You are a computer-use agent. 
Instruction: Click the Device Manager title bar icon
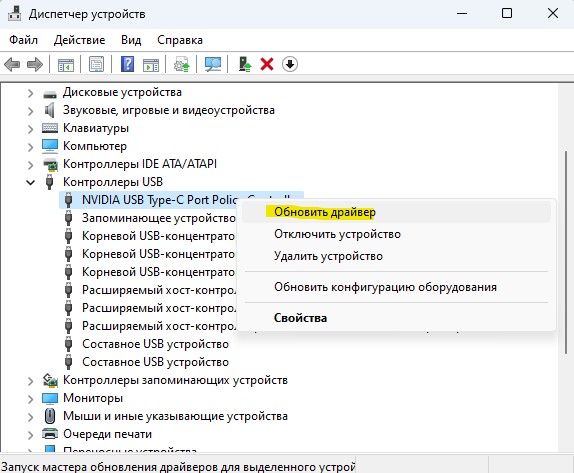(15, 14)
